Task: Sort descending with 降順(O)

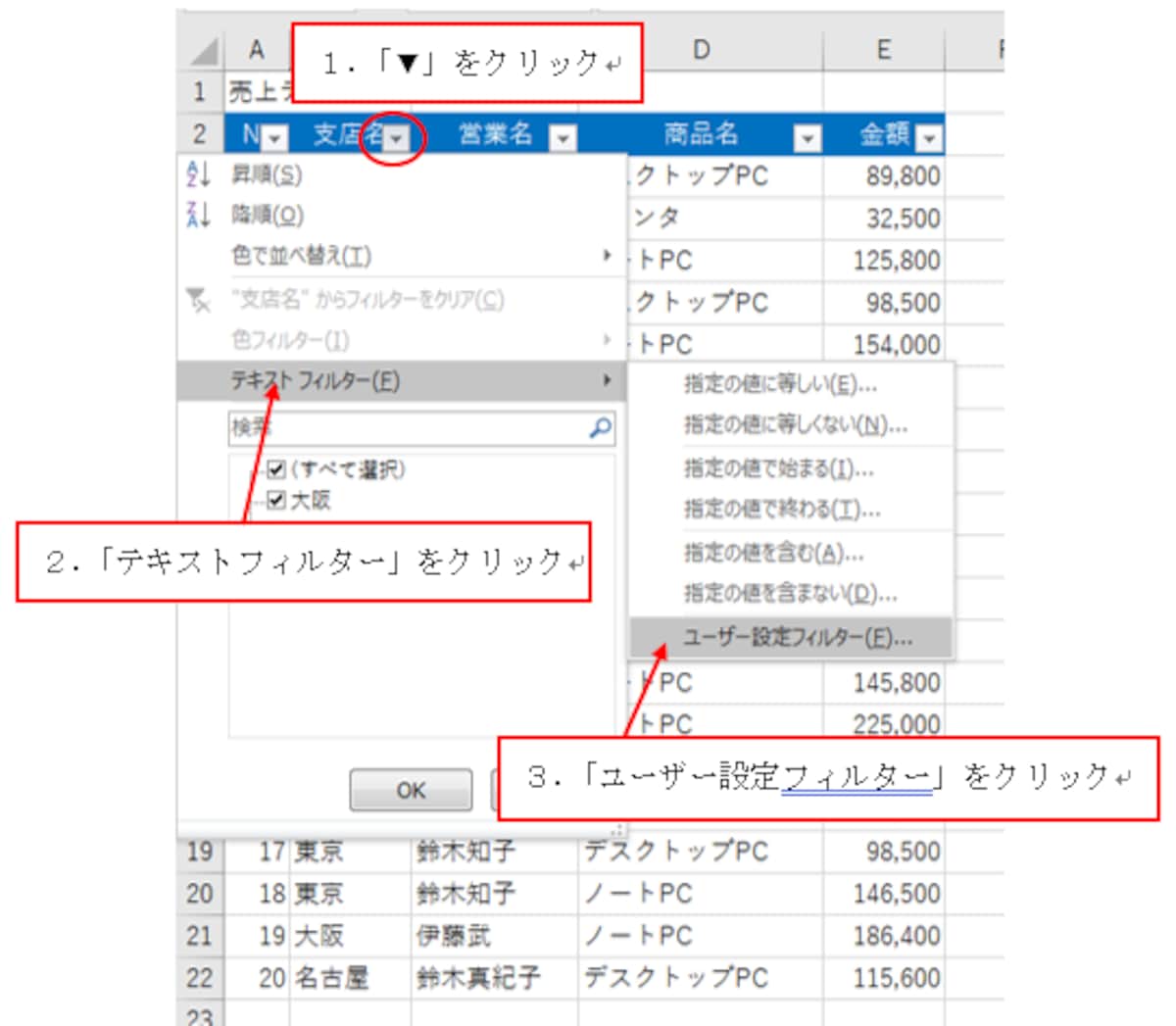Action: click(x=402, y=215)
